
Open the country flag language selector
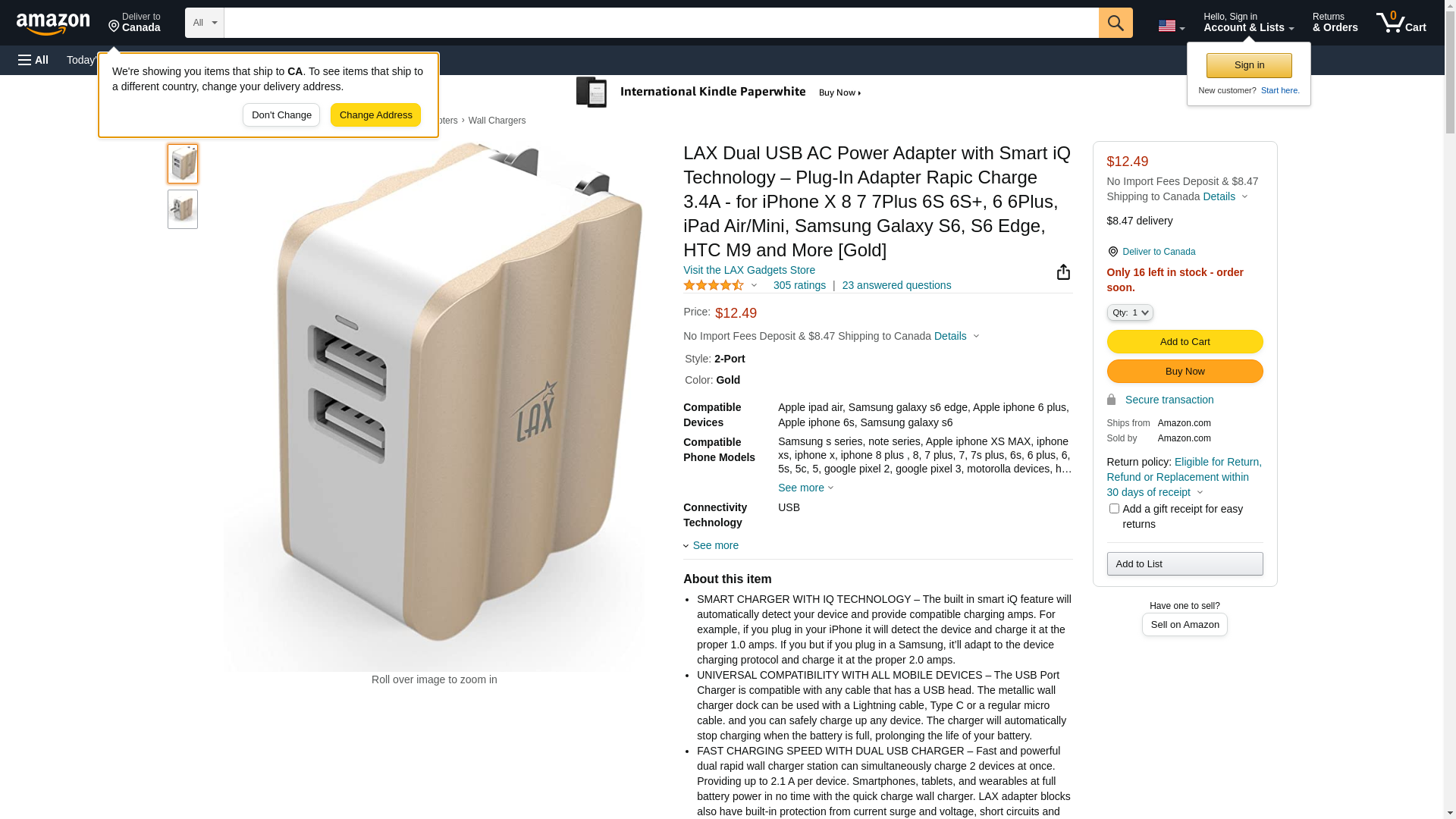click(x=1171, y=26)
